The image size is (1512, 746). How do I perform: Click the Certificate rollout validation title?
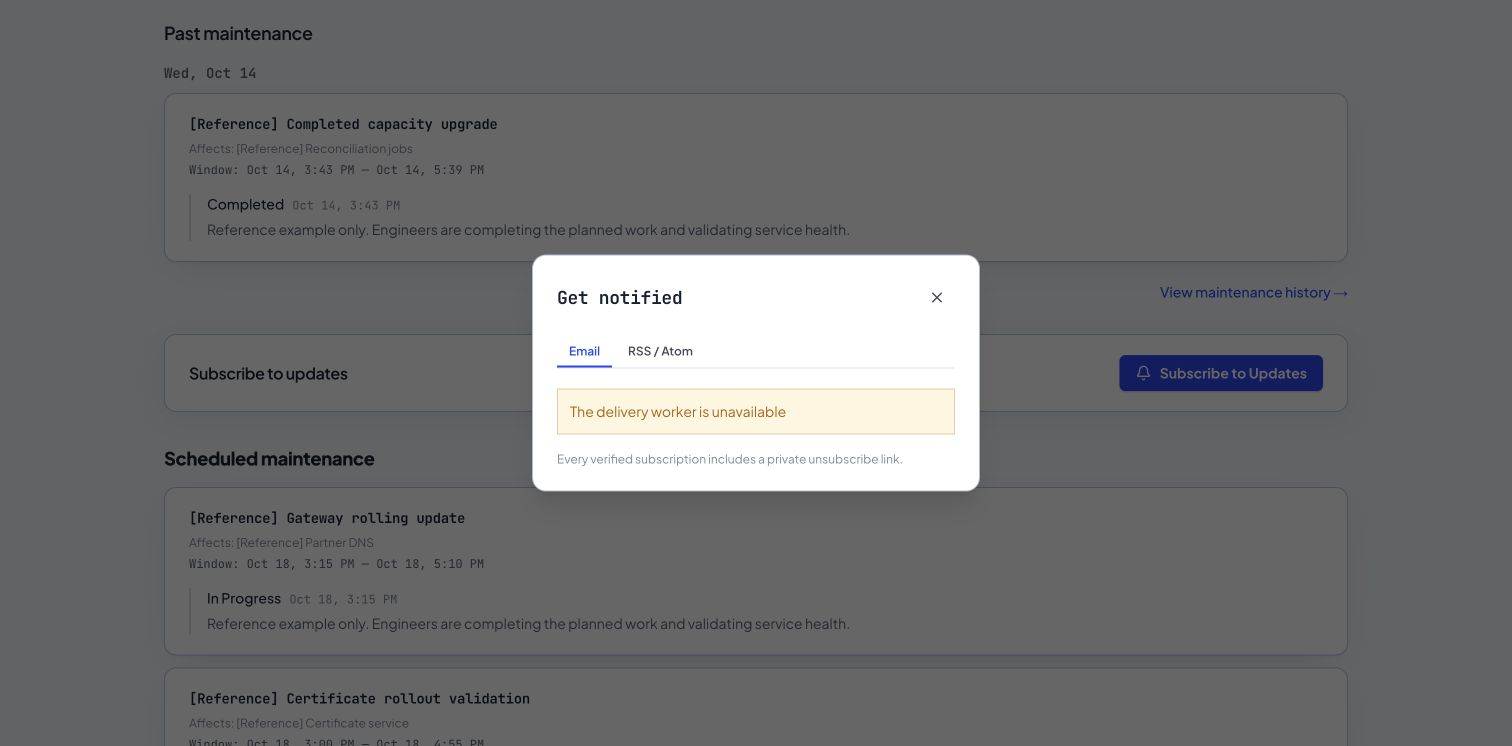point(359,698)
